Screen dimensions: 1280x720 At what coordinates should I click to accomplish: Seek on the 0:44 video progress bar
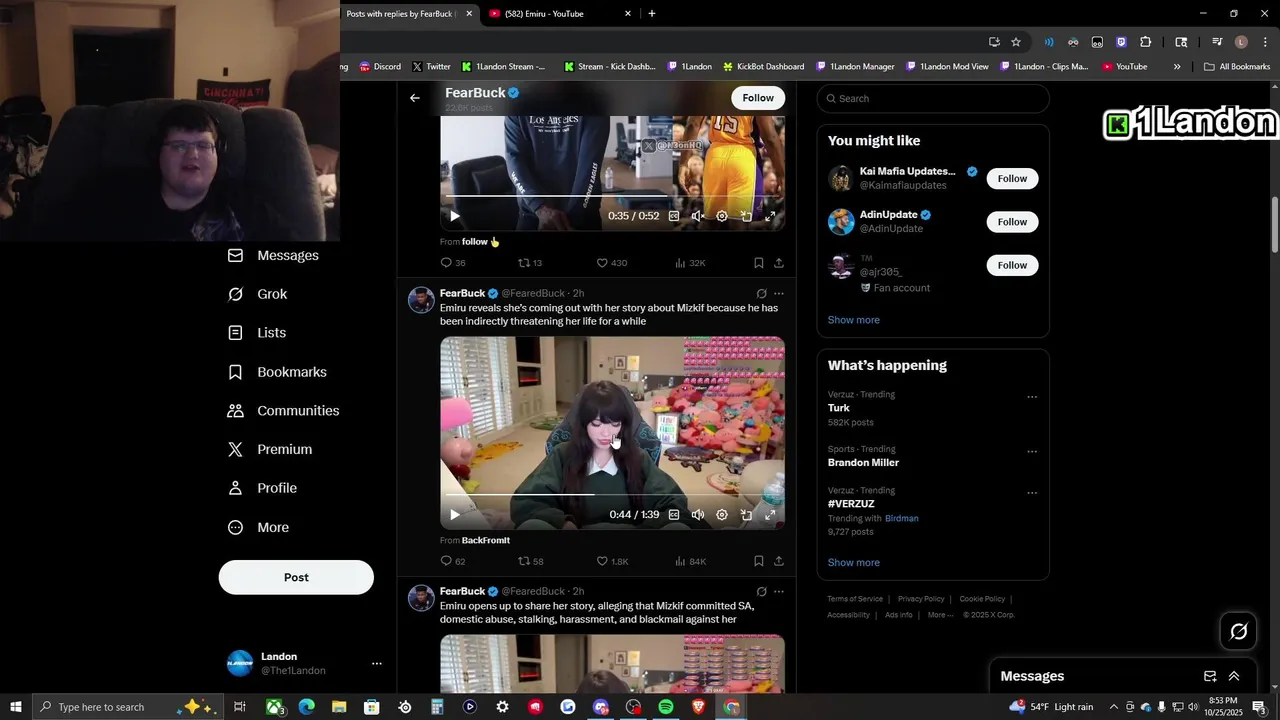point(612,494)
